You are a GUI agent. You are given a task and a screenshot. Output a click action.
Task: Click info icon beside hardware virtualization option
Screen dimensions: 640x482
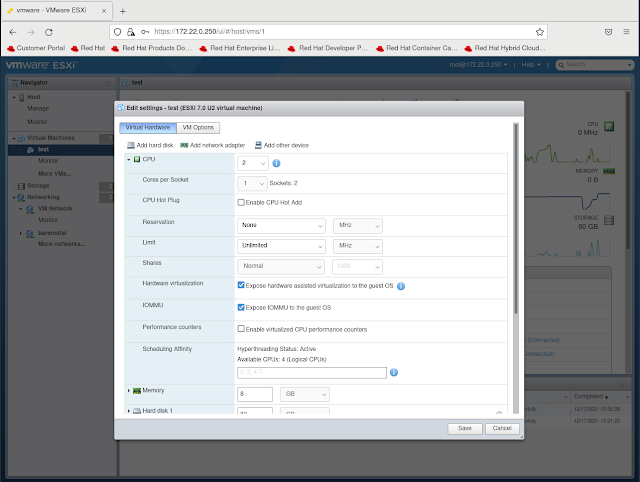click(x=401, y=286)
